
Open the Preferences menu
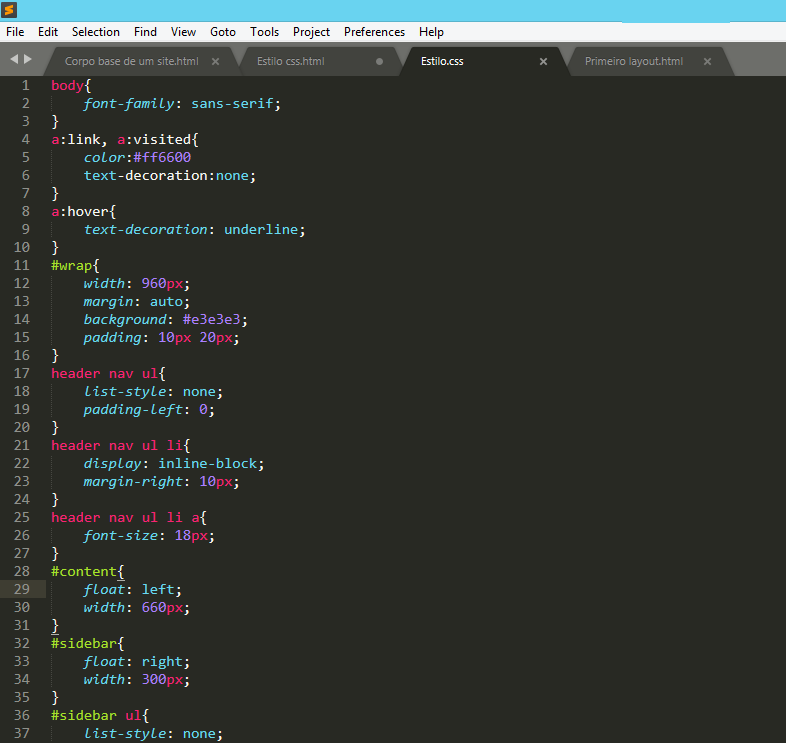[374, 32]
